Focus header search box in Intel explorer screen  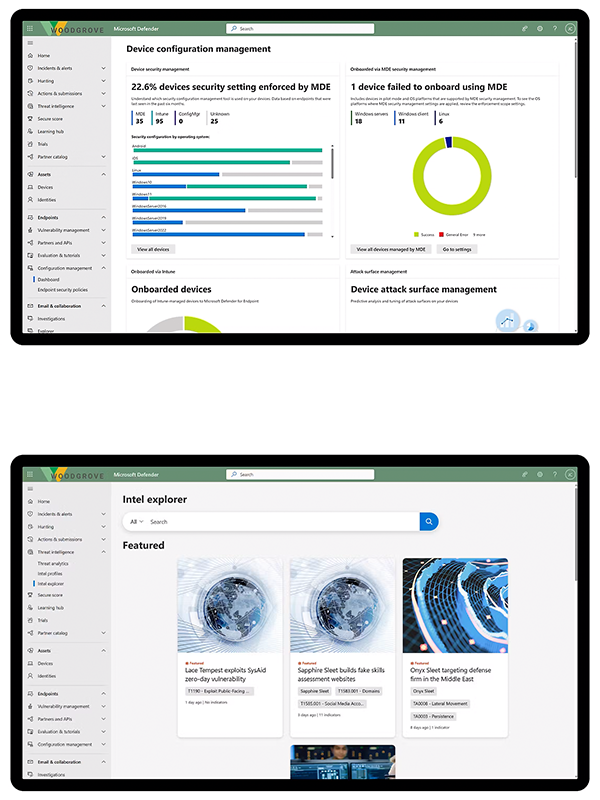pos(300,474)
